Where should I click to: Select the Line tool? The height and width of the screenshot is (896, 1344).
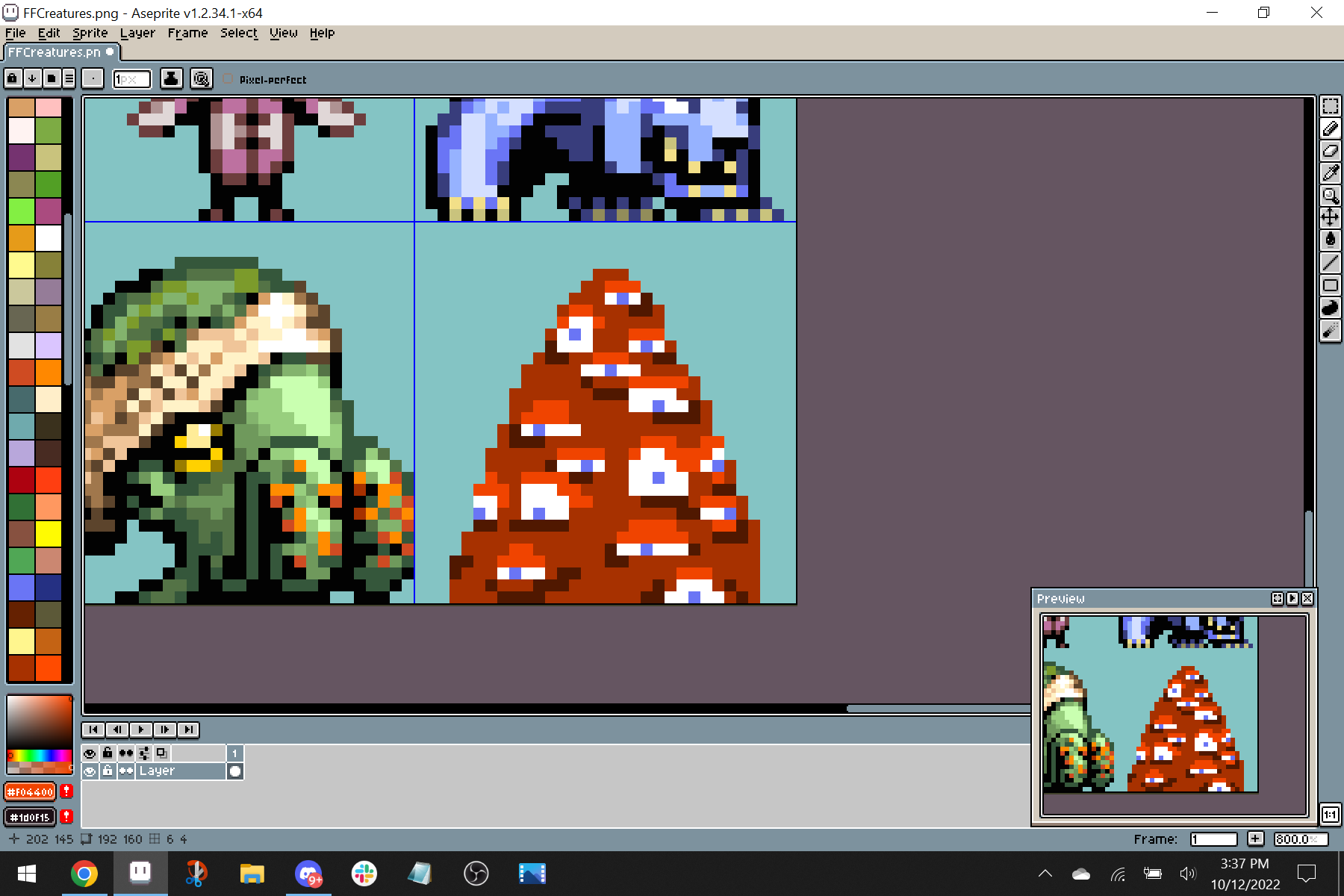point(1330,263)
